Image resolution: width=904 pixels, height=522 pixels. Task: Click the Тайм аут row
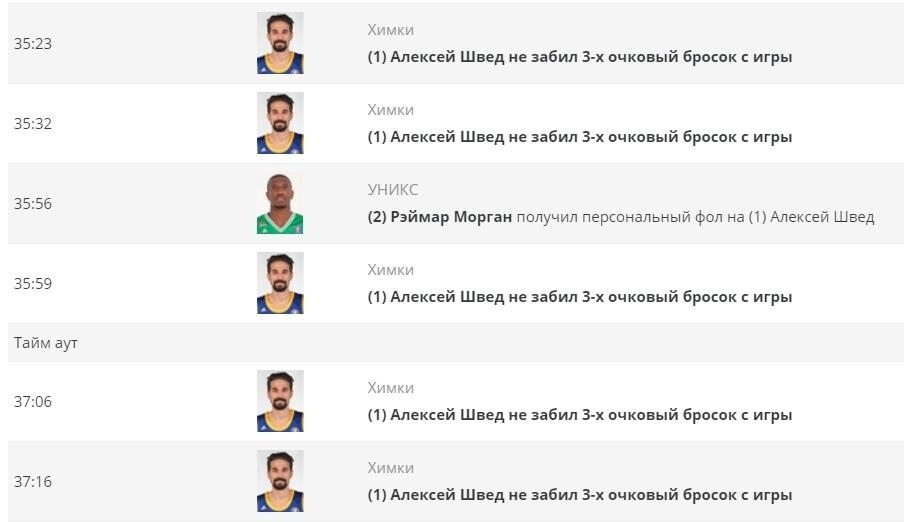coord(455,343)
